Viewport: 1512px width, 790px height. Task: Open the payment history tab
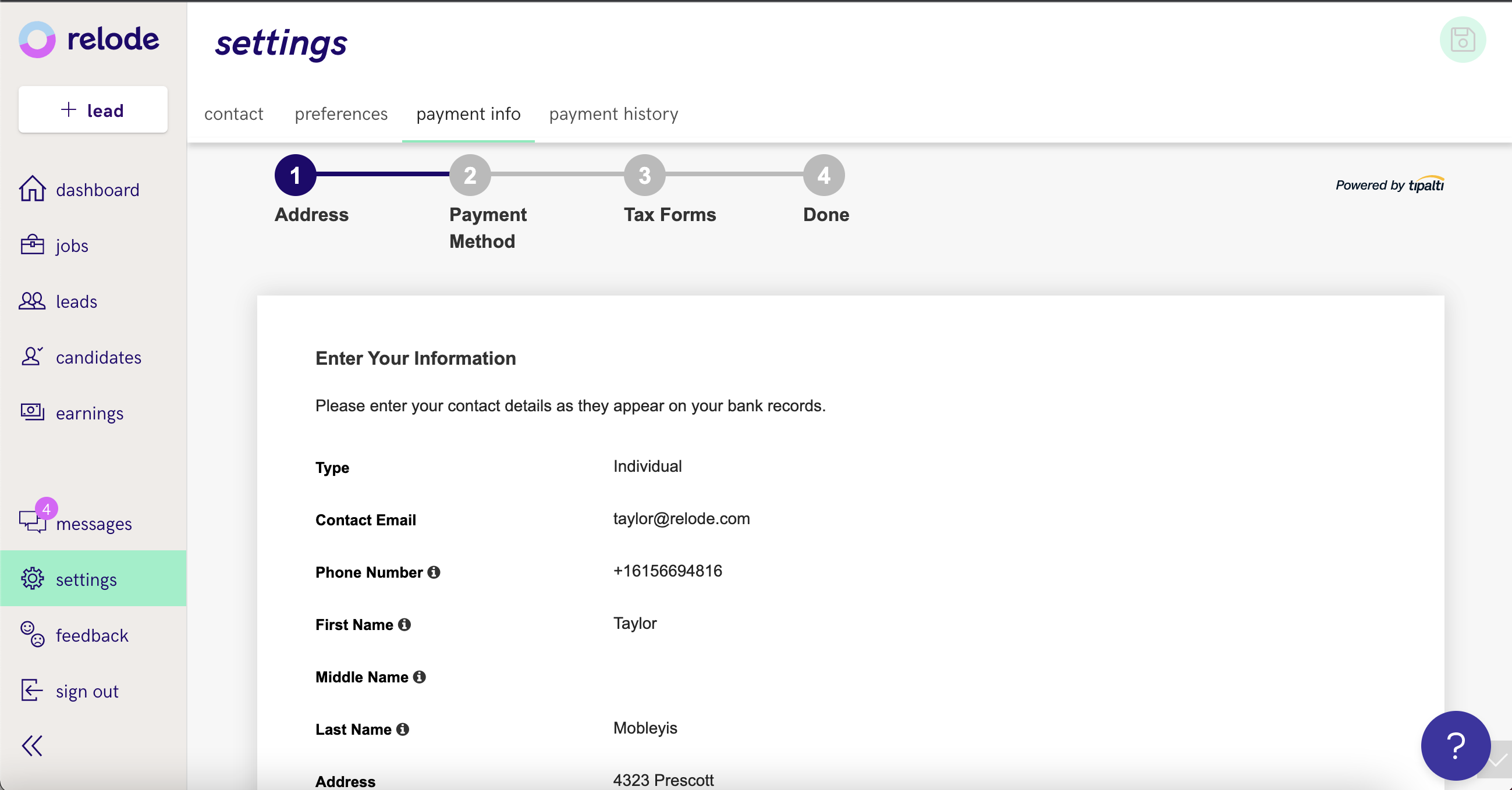[613, 114]
